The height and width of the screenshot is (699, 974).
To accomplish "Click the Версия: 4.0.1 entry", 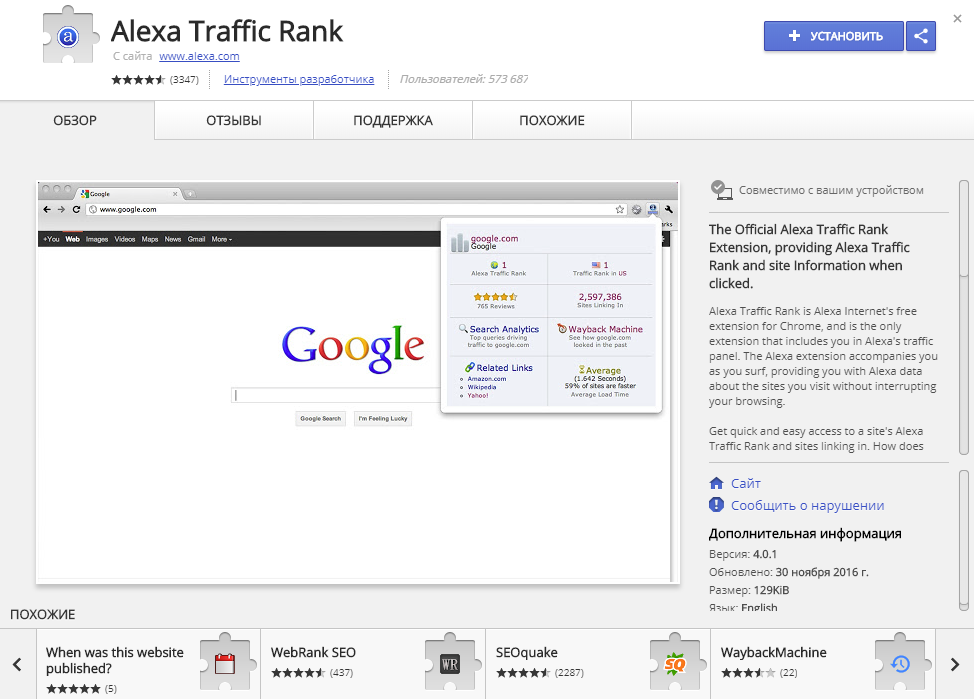I will tap(743, 554).
